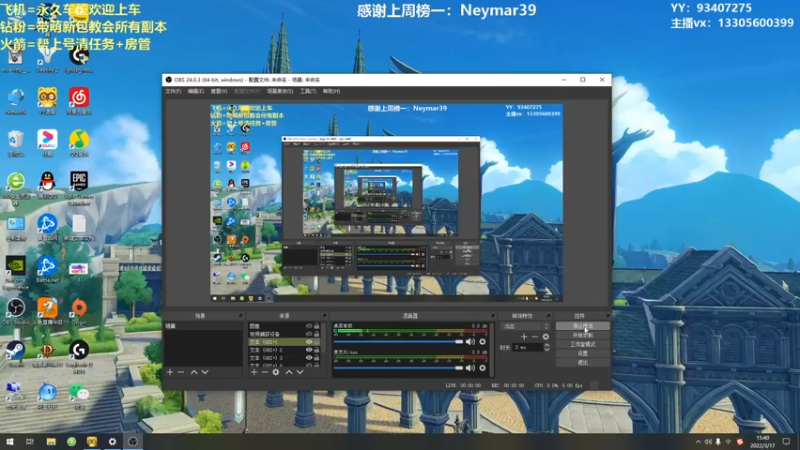Open the 淡出 transition type dropdown

526,326
